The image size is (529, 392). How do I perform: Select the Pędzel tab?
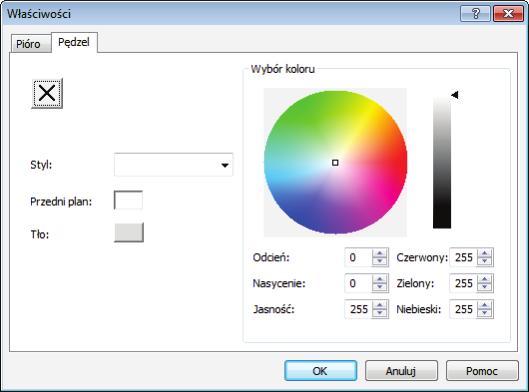tap(74, 42)
